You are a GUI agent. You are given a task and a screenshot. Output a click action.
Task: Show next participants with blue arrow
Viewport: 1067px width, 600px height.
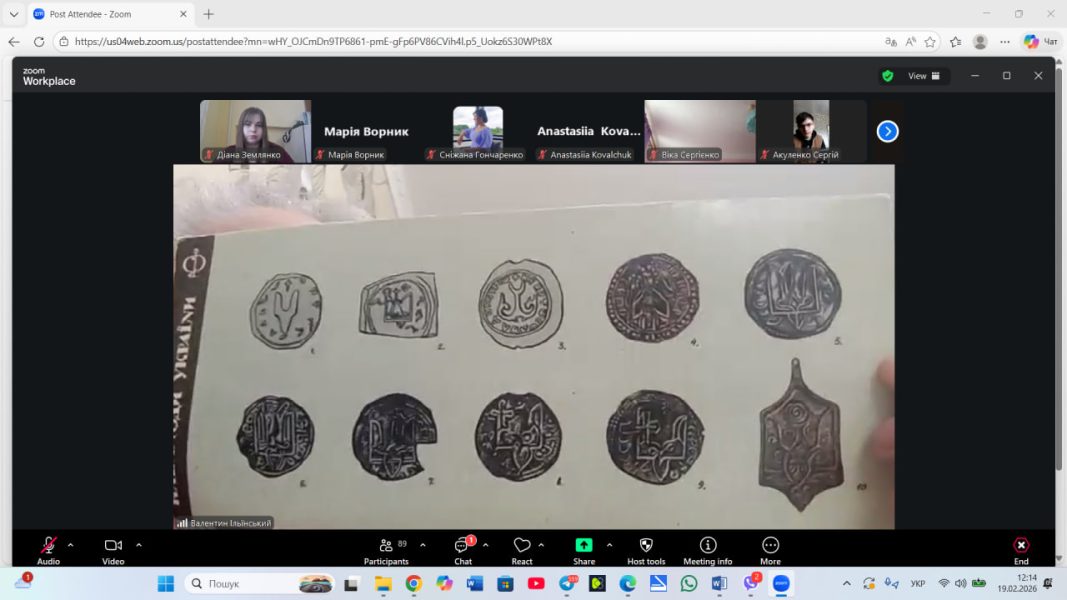pos(887,131)
